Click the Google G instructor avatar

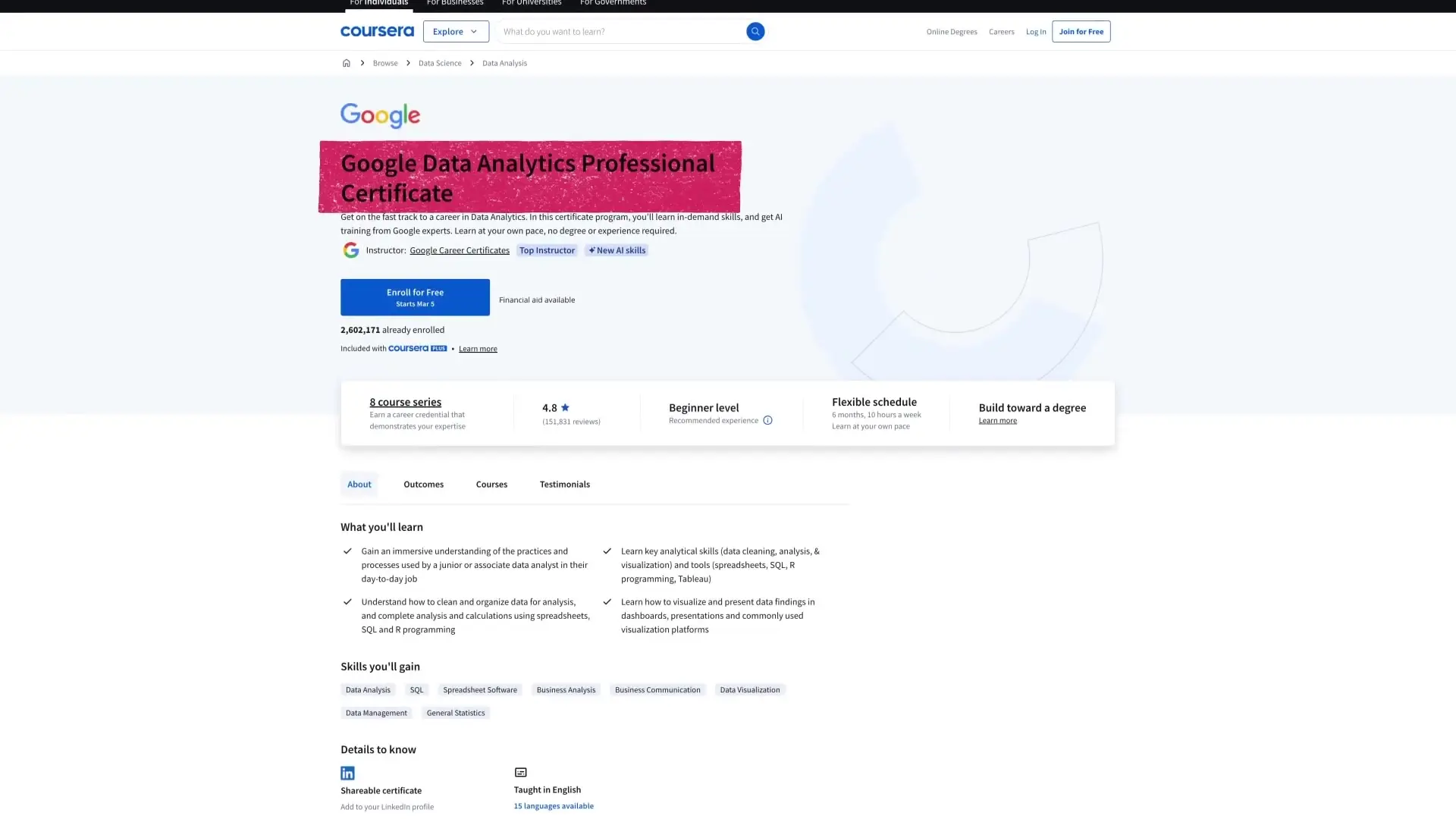click(350, 250)
